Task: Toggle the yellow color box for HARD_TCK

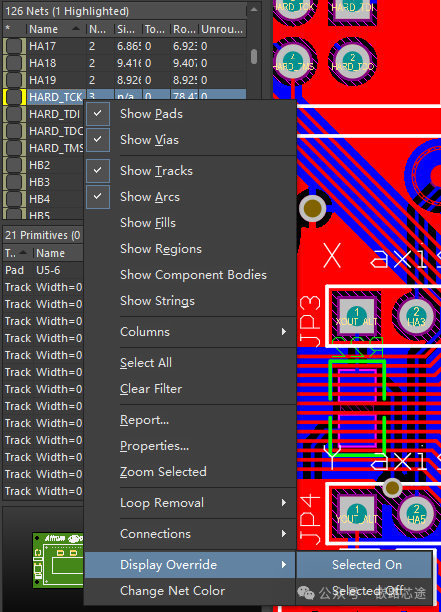Action: coord(14,97)
